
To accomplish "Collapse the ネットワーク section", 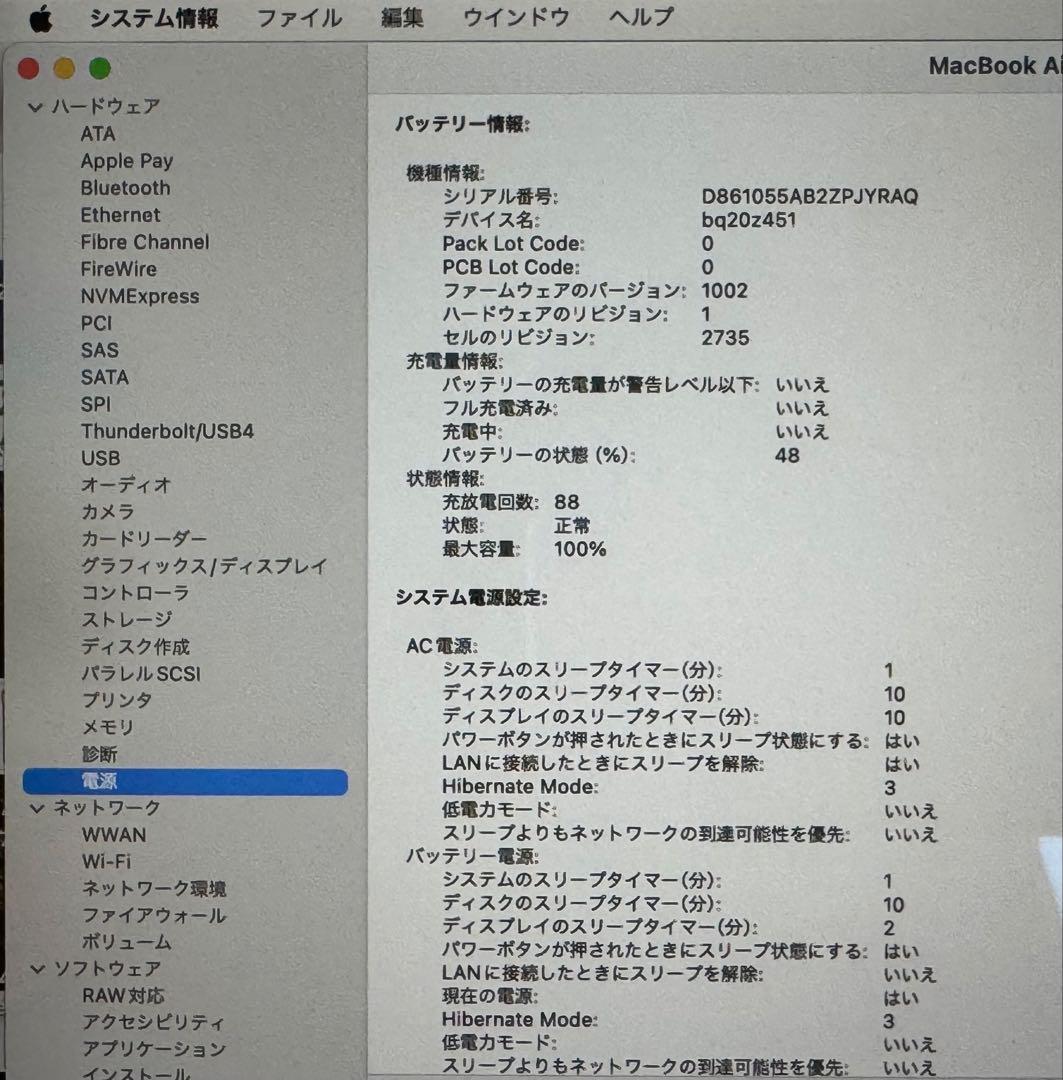I will pos(37,808).
